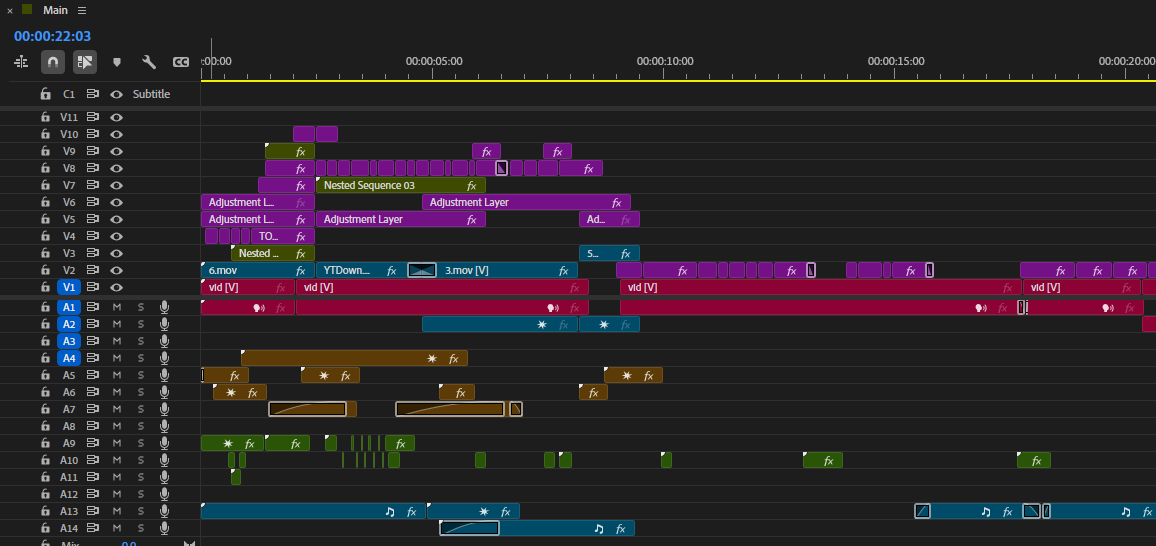1156x546 pixels.
Task: Toggle A4 track targeting button
Action: [69, 358]
